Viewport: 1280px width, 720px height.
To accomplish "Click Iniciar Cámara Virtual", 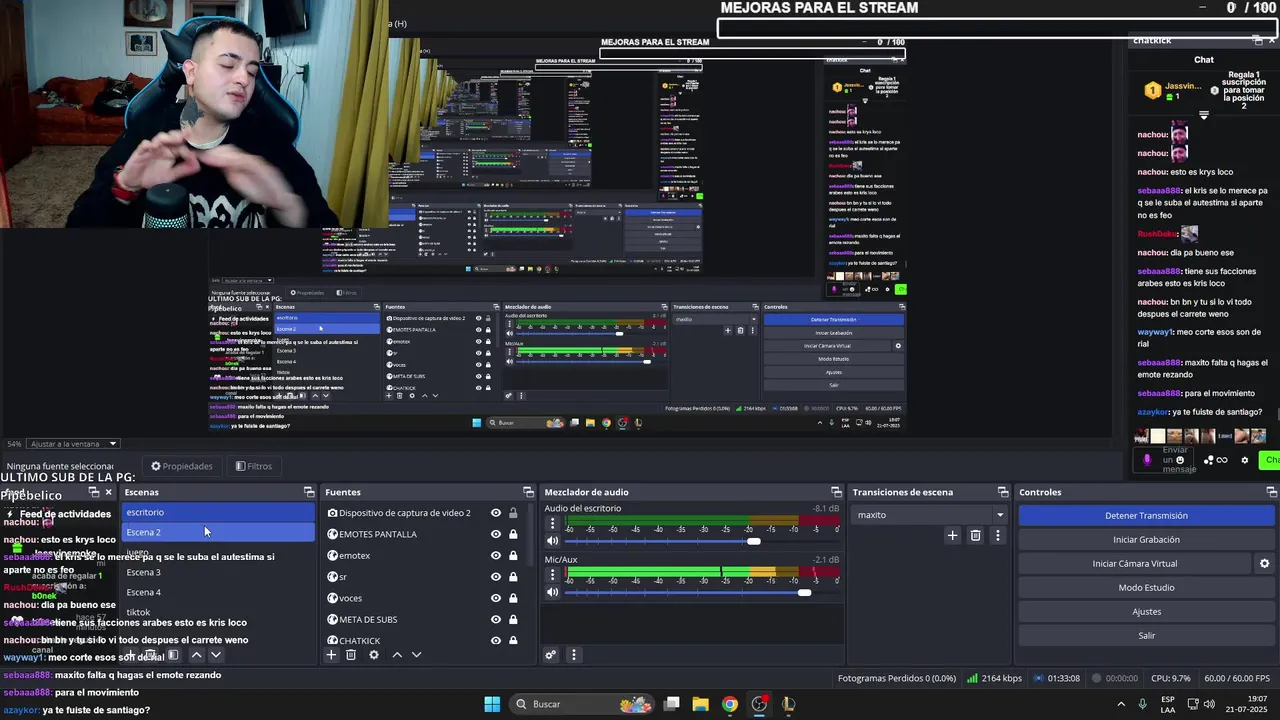I will click(1135, 564).
